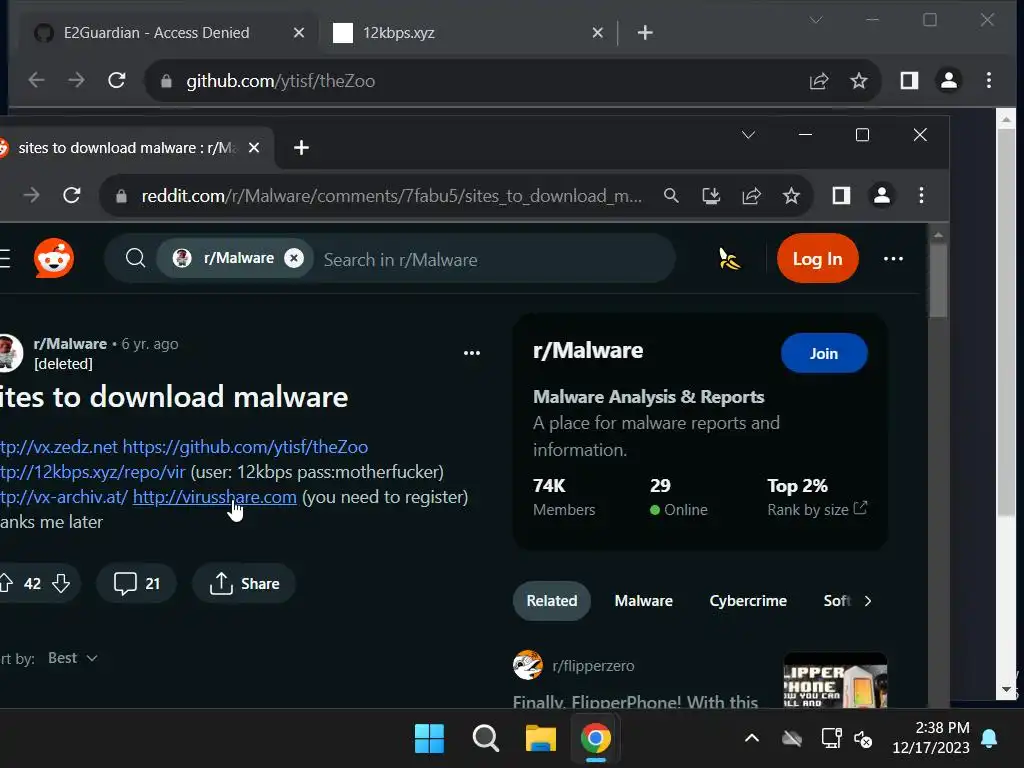The width and height of the screenshot is (1024, 768).
Task: Open the notification bell in taskbar
Action: tap(989, 738)
